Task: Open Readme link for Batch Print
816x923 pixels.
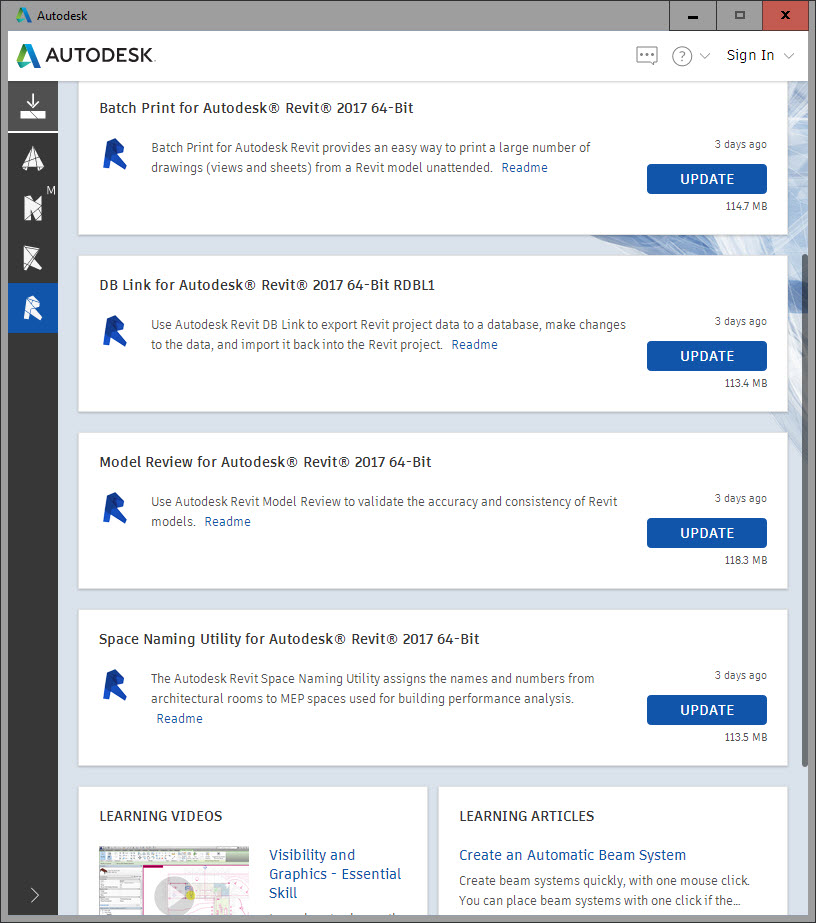Action: click(524, 168)
